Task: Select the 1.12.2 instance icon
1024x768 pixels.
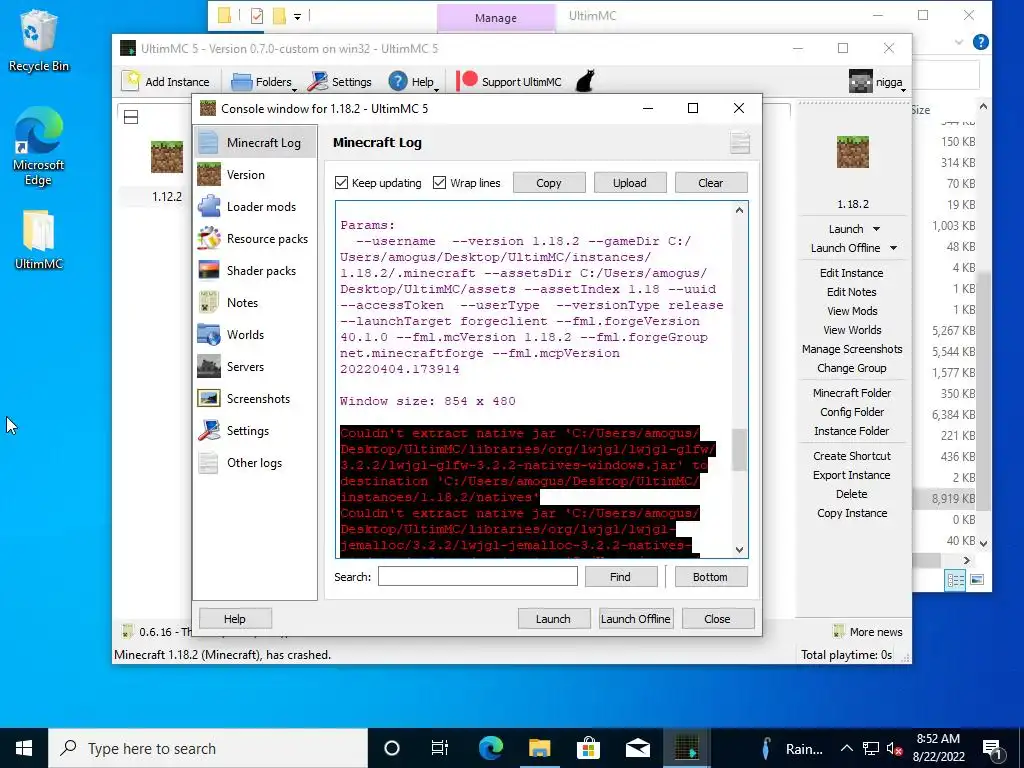Action: click(x=167, y=157)
